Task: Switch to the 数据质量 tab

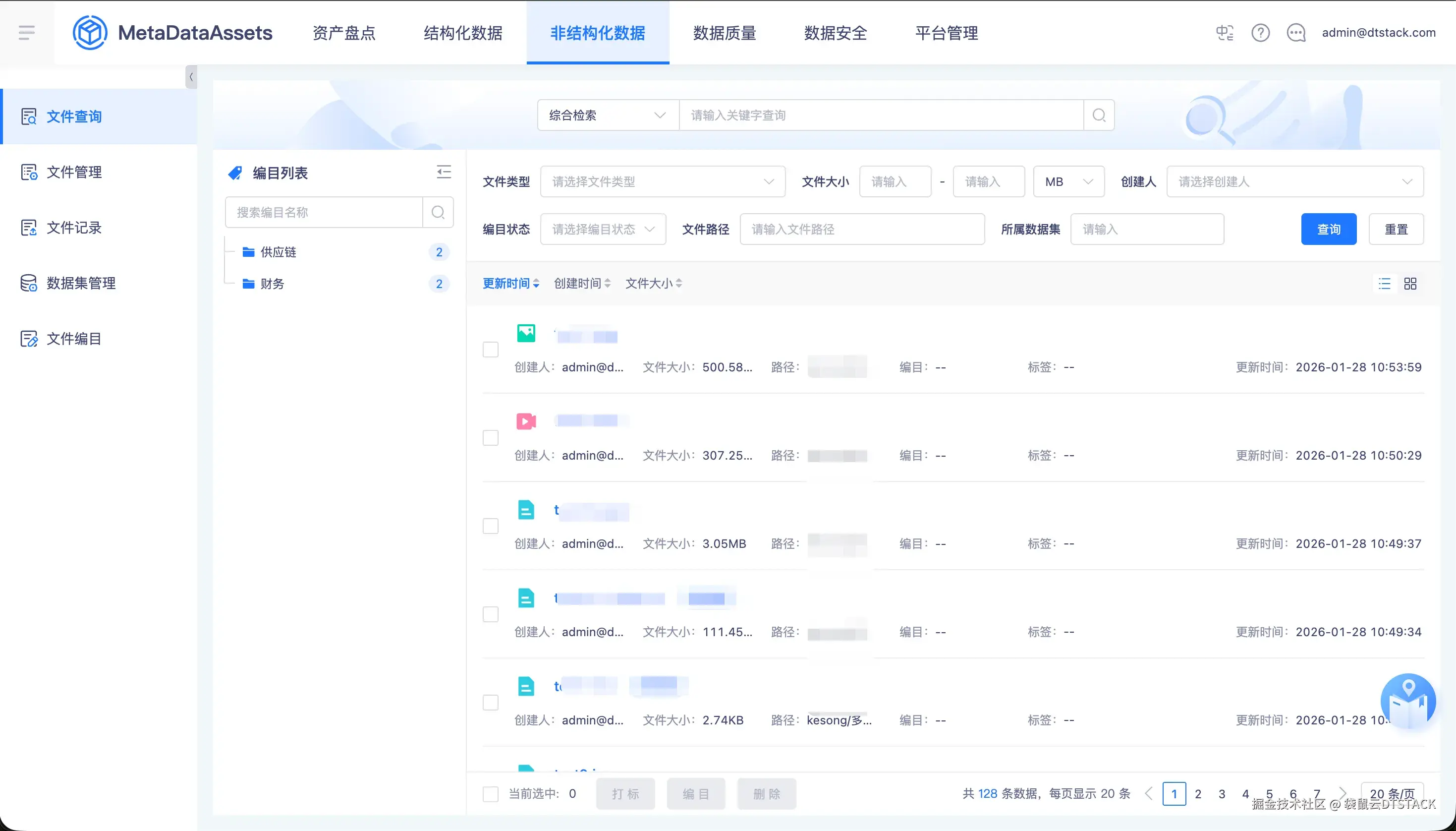Action: tap(725, 33)
